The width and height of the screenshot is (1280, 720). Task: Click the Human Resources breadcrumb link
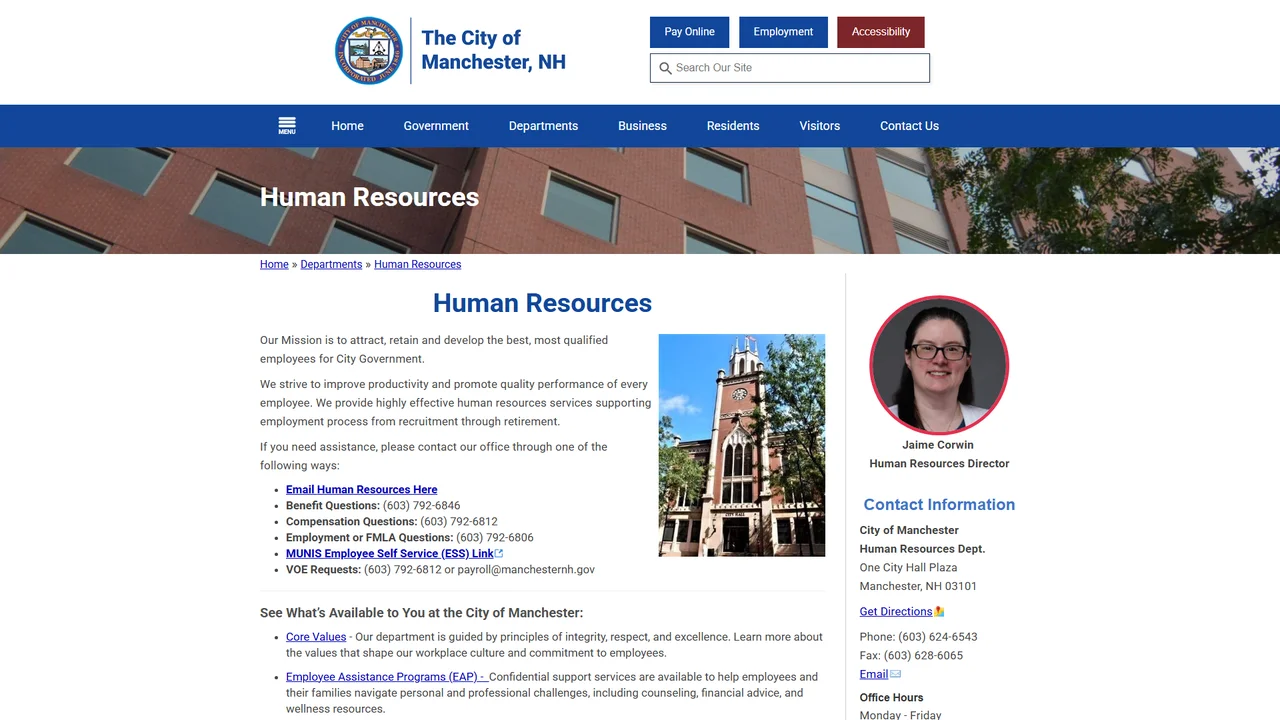point(417,264)
